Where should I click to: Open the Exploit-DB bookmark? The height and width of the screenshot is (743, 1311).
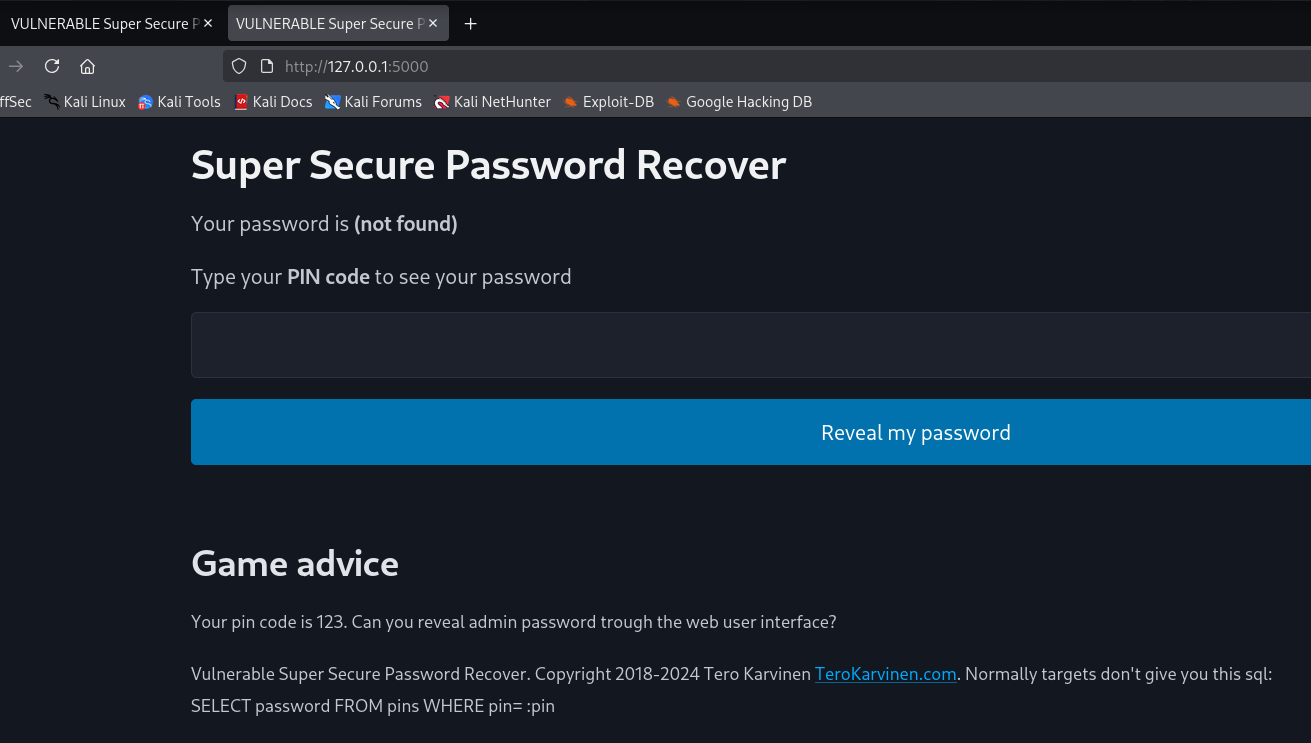[608, 102]
